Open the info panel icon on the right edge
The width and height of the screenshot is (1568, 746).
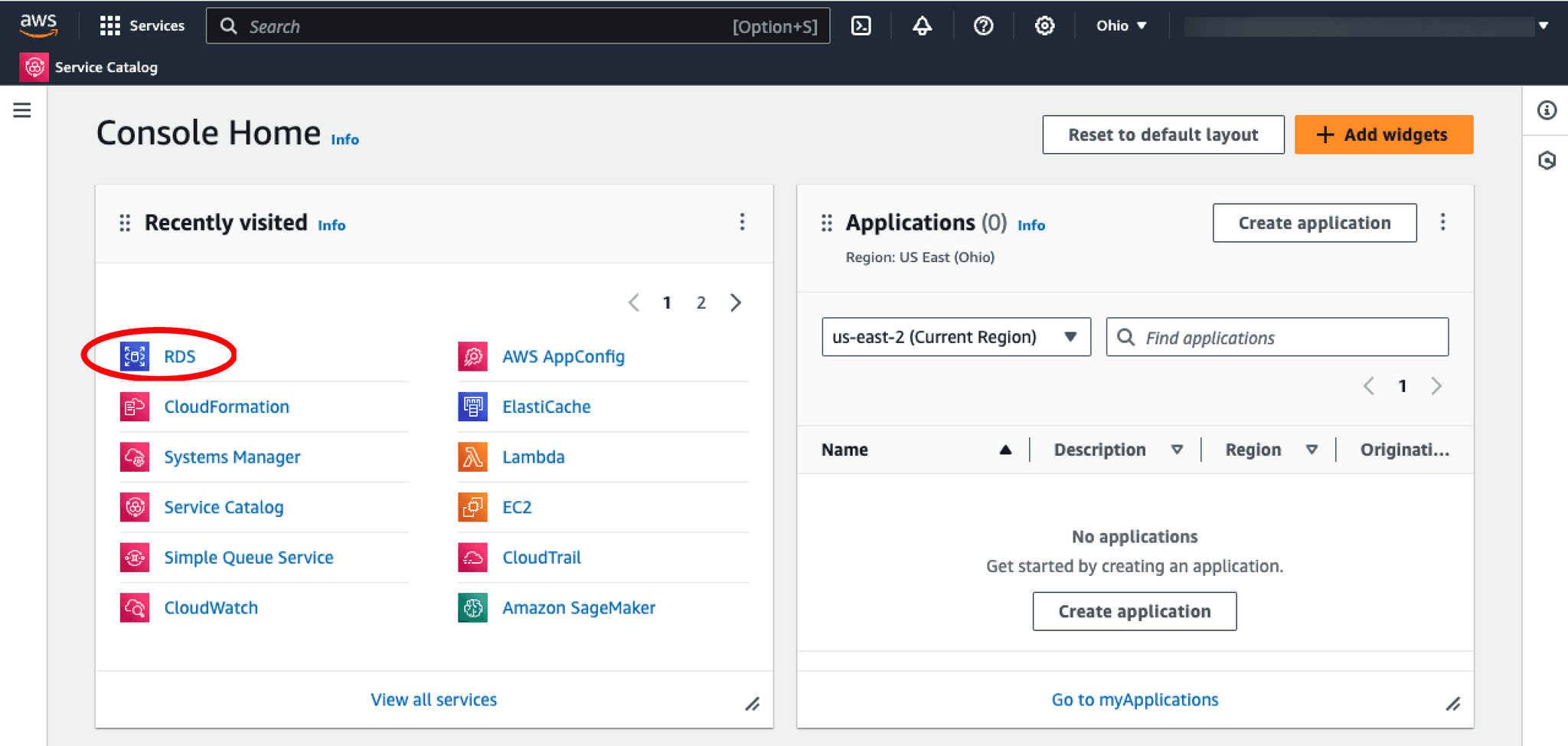pyautogui.click(x=1547, y=110)
